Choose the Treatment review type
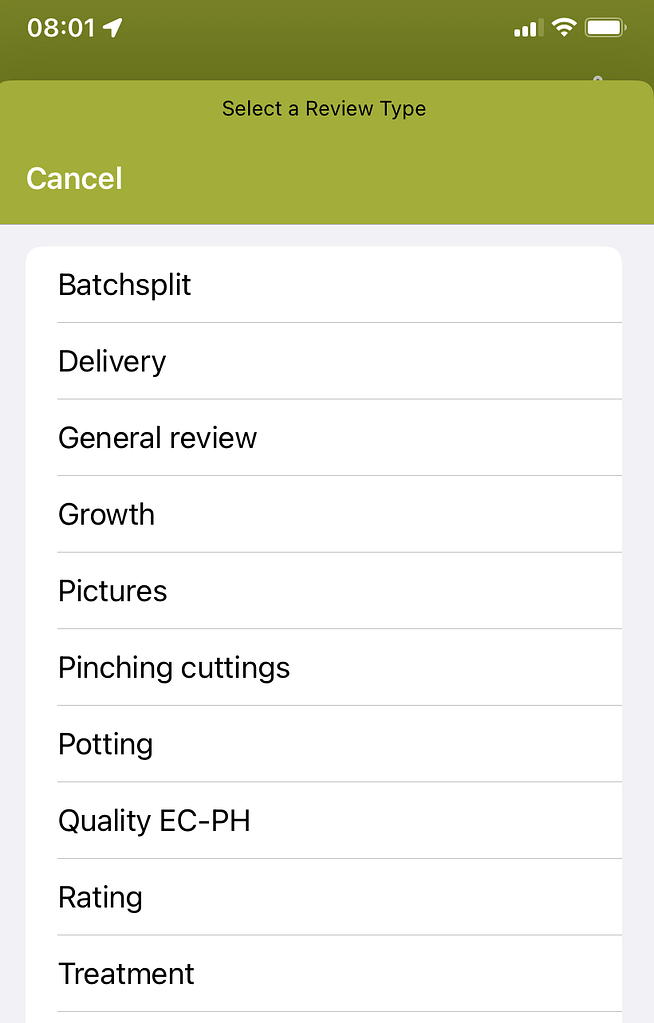The height and width of the screenshot is (1023, 654). point(325,974)
